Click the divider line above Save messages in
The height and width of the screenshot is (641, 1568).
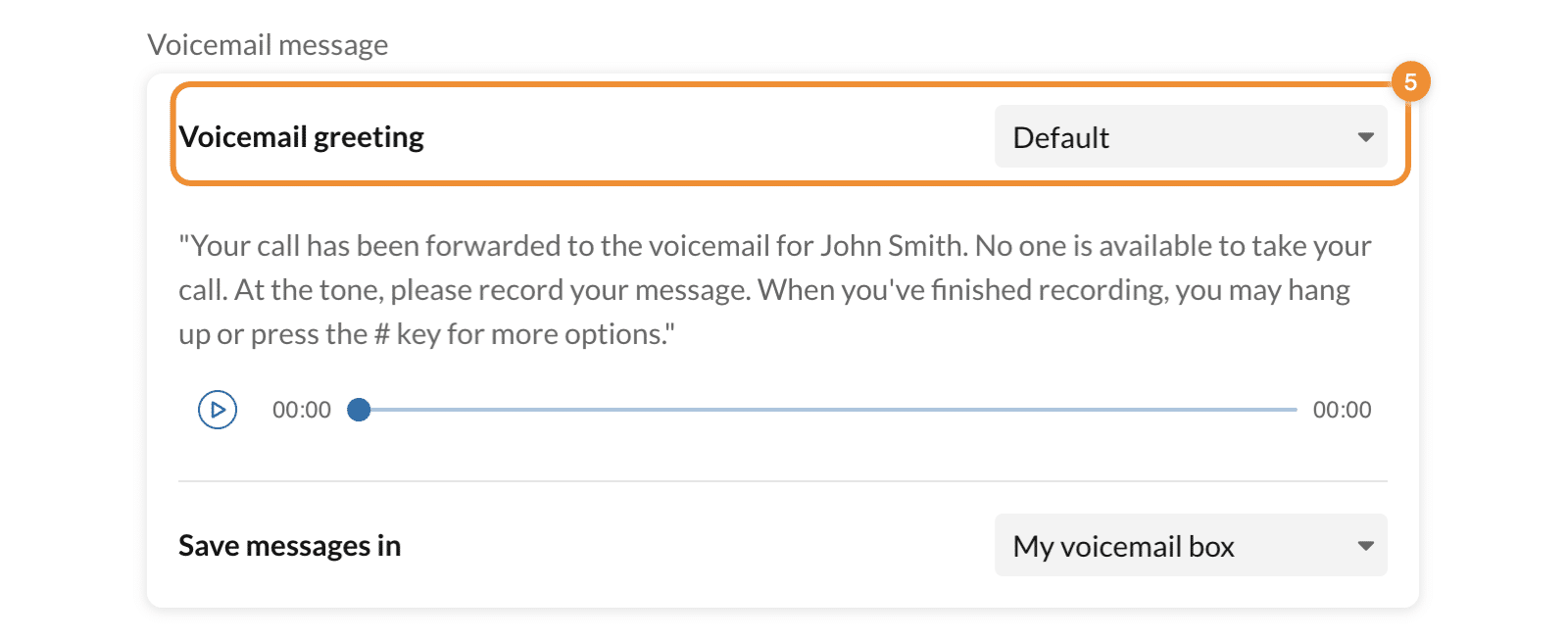point(782,481)
